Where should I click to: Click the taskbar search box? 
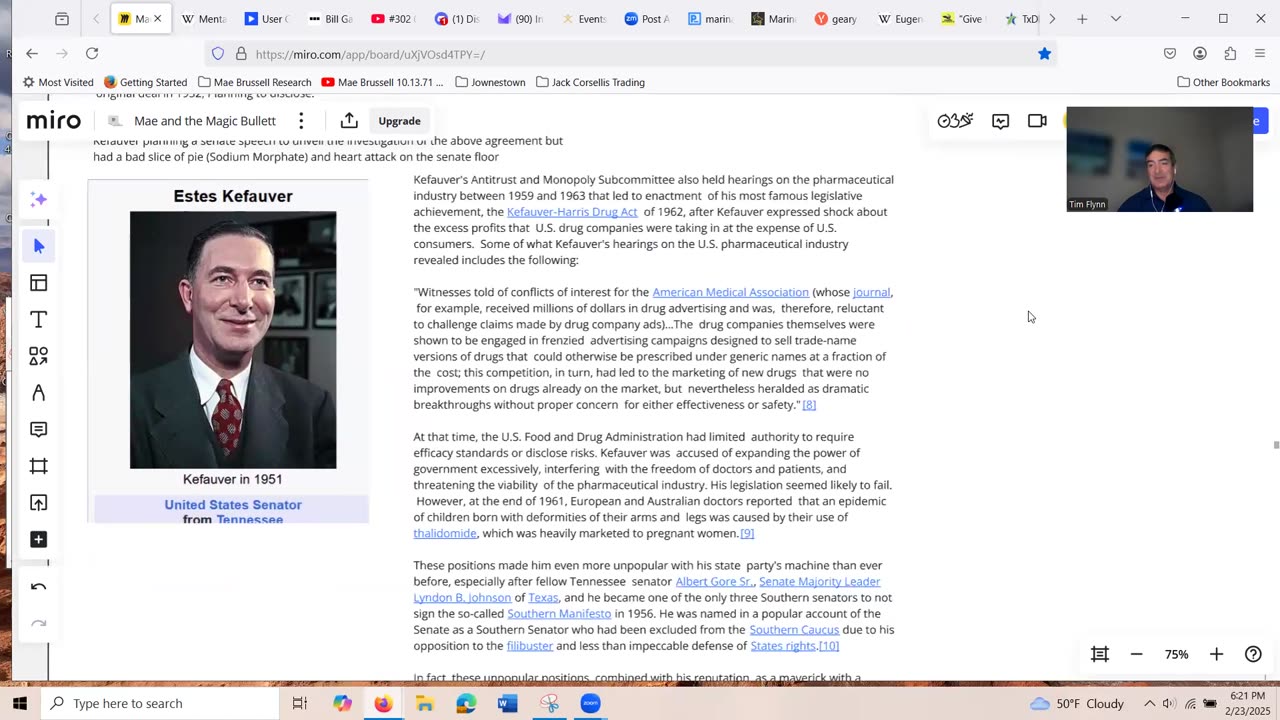tap(160, 703)
